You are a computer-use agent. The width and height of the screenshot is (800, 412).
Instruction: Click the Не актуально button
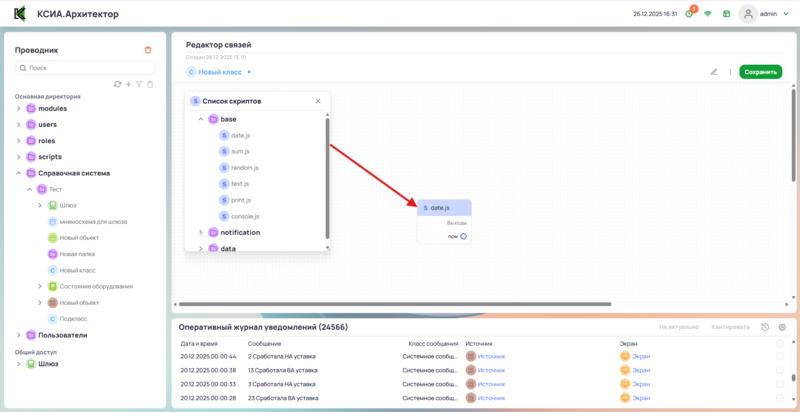[x=679, y=327]
